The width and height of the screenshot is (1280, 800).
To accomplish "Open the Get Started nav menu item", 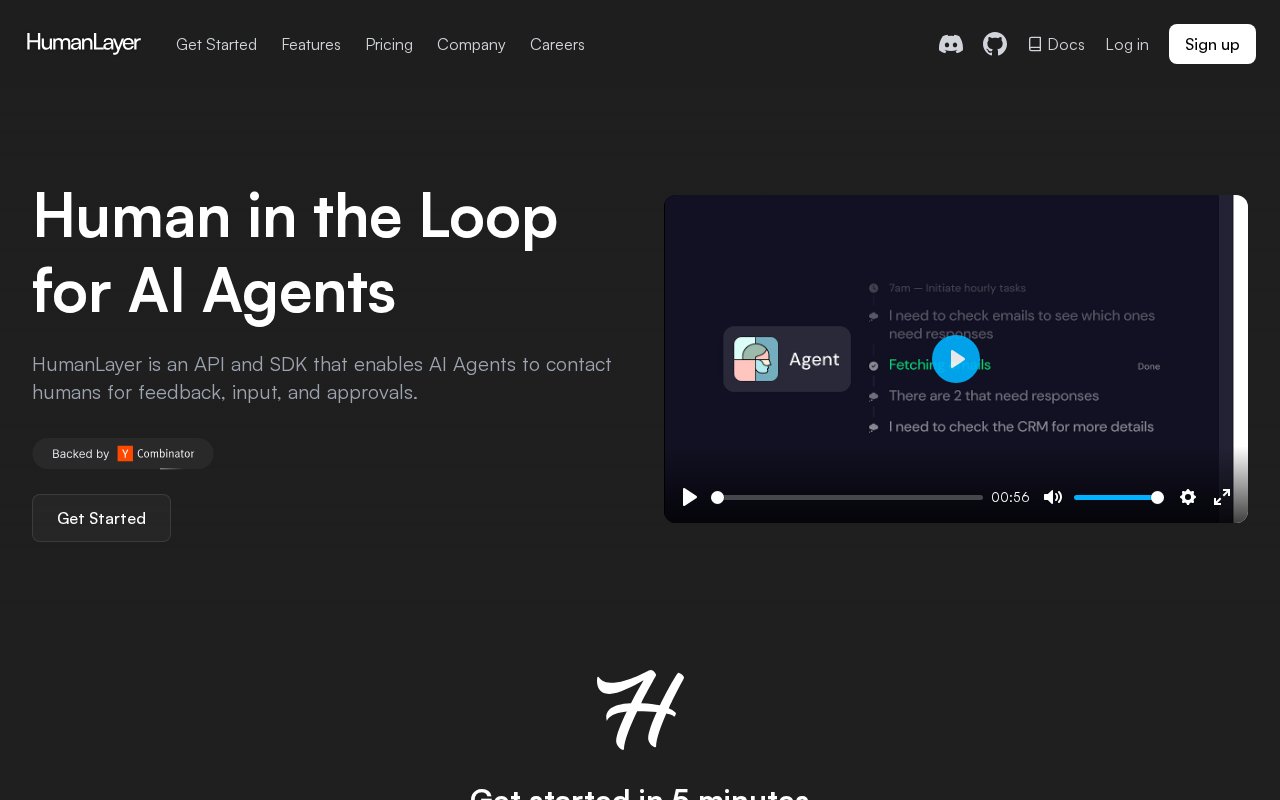I will [x=216, y=44].
